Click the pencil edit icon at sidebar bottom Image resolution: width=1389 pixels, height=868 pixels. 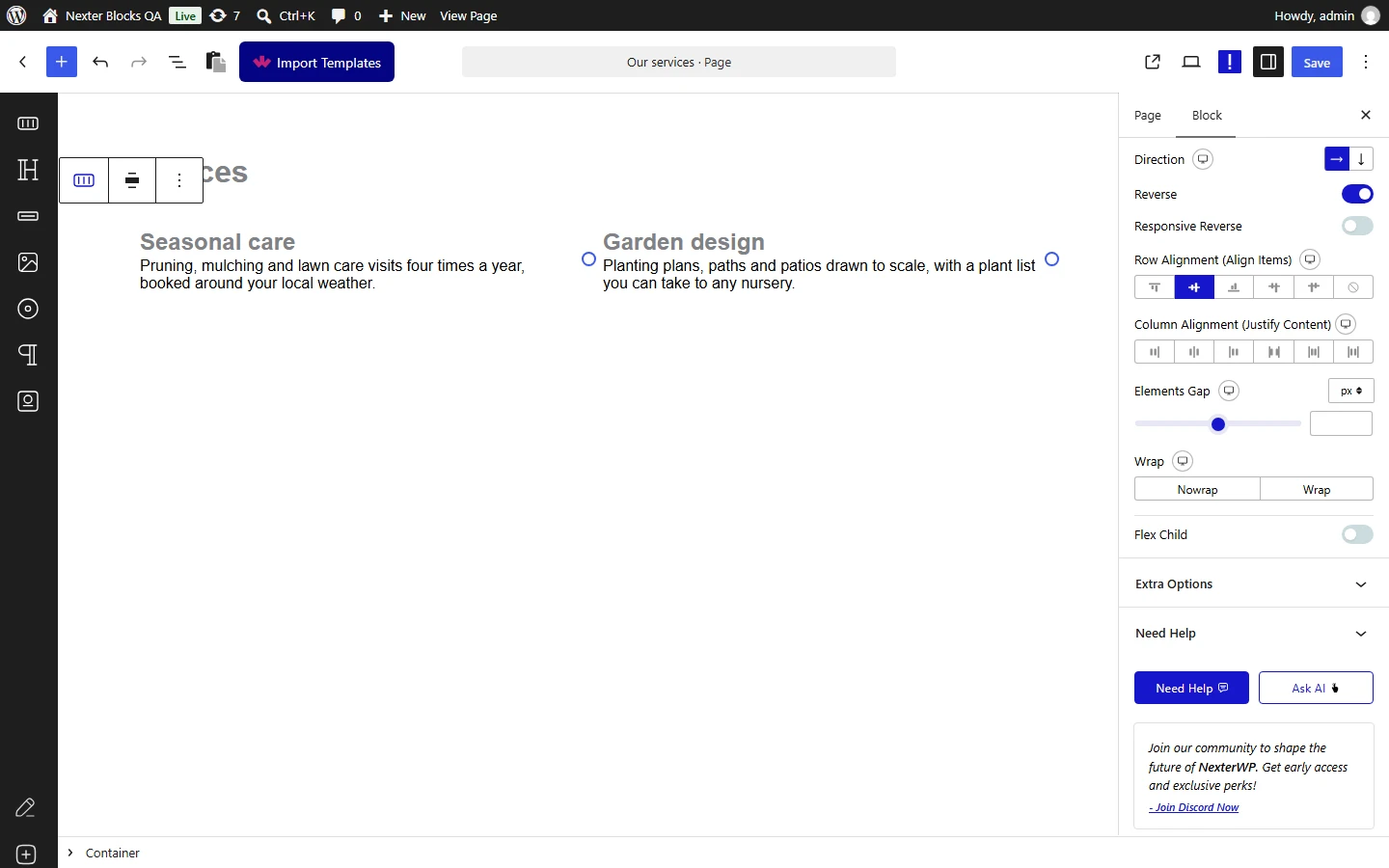[26, 808]
